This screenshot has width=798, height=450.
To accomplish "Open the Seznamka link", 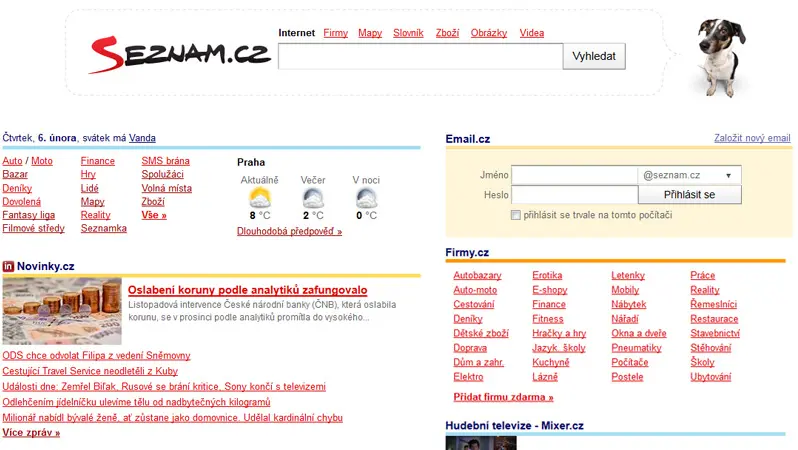I will (103, 229).
